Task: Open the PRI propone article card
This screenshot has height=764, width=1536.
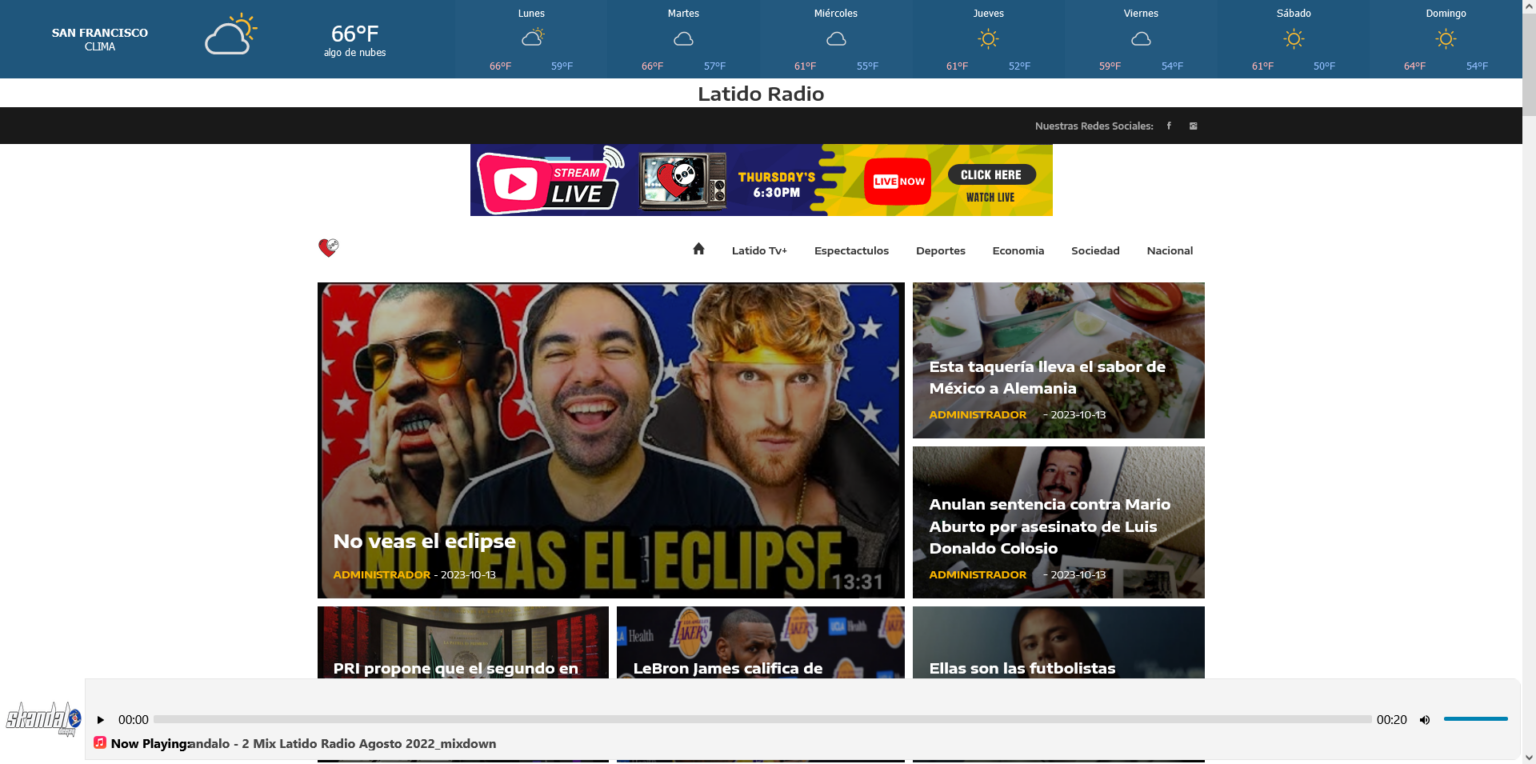Action: point(463,642)
